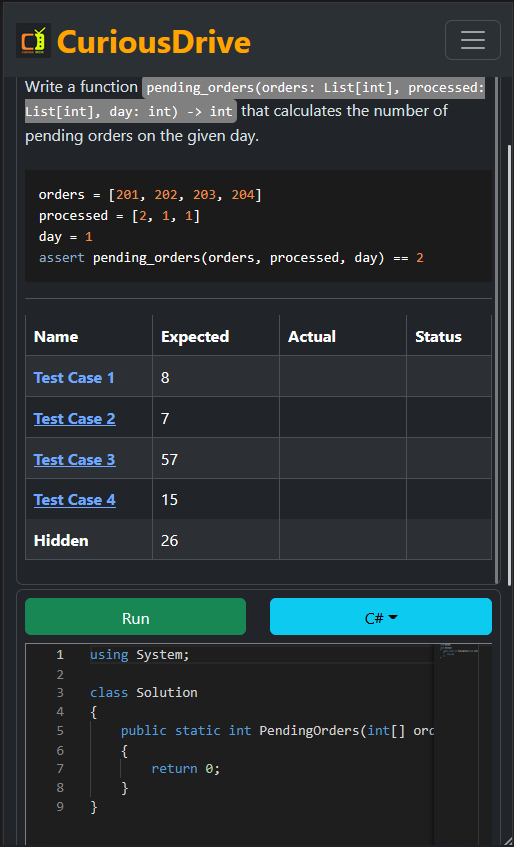The height and width of the screenshot is (847, 514).
Task: Open the C# language dropdown
Action: point(381,616)
